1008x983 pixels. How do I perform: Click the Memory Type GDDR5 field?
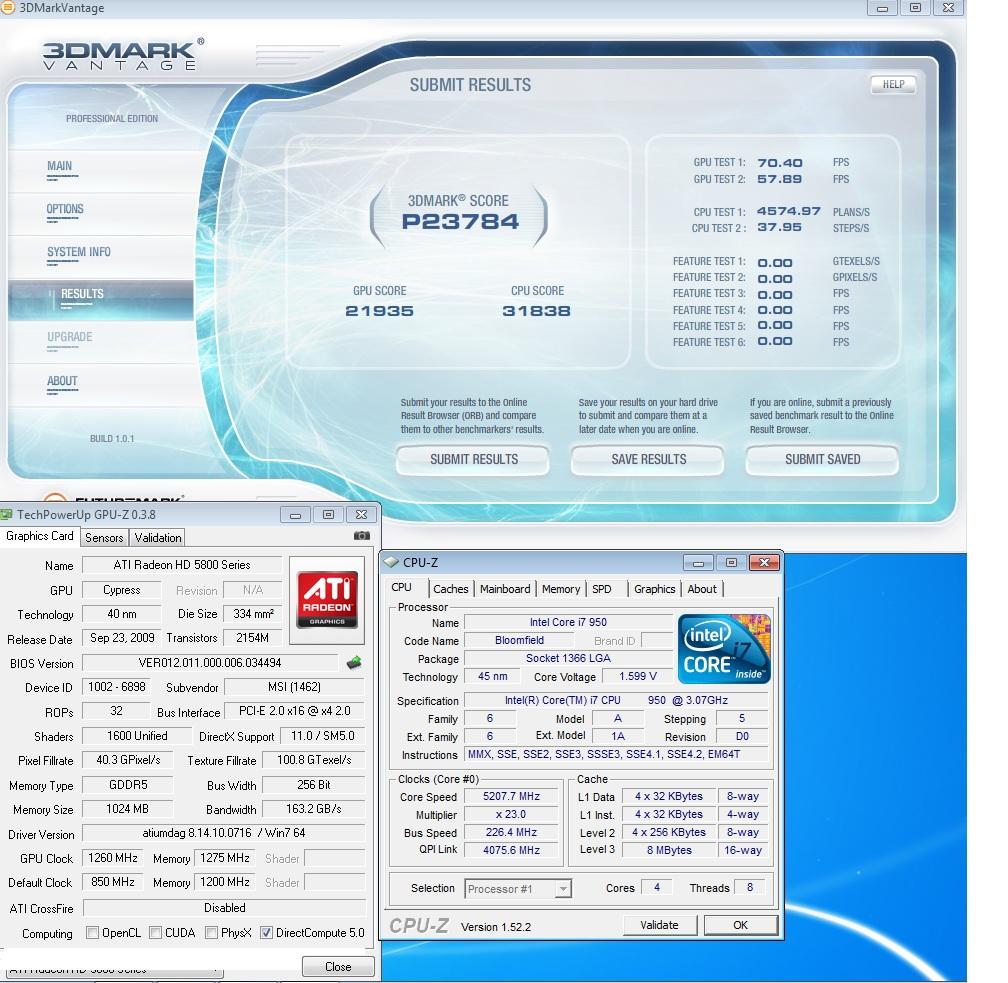tap(128, 785)
